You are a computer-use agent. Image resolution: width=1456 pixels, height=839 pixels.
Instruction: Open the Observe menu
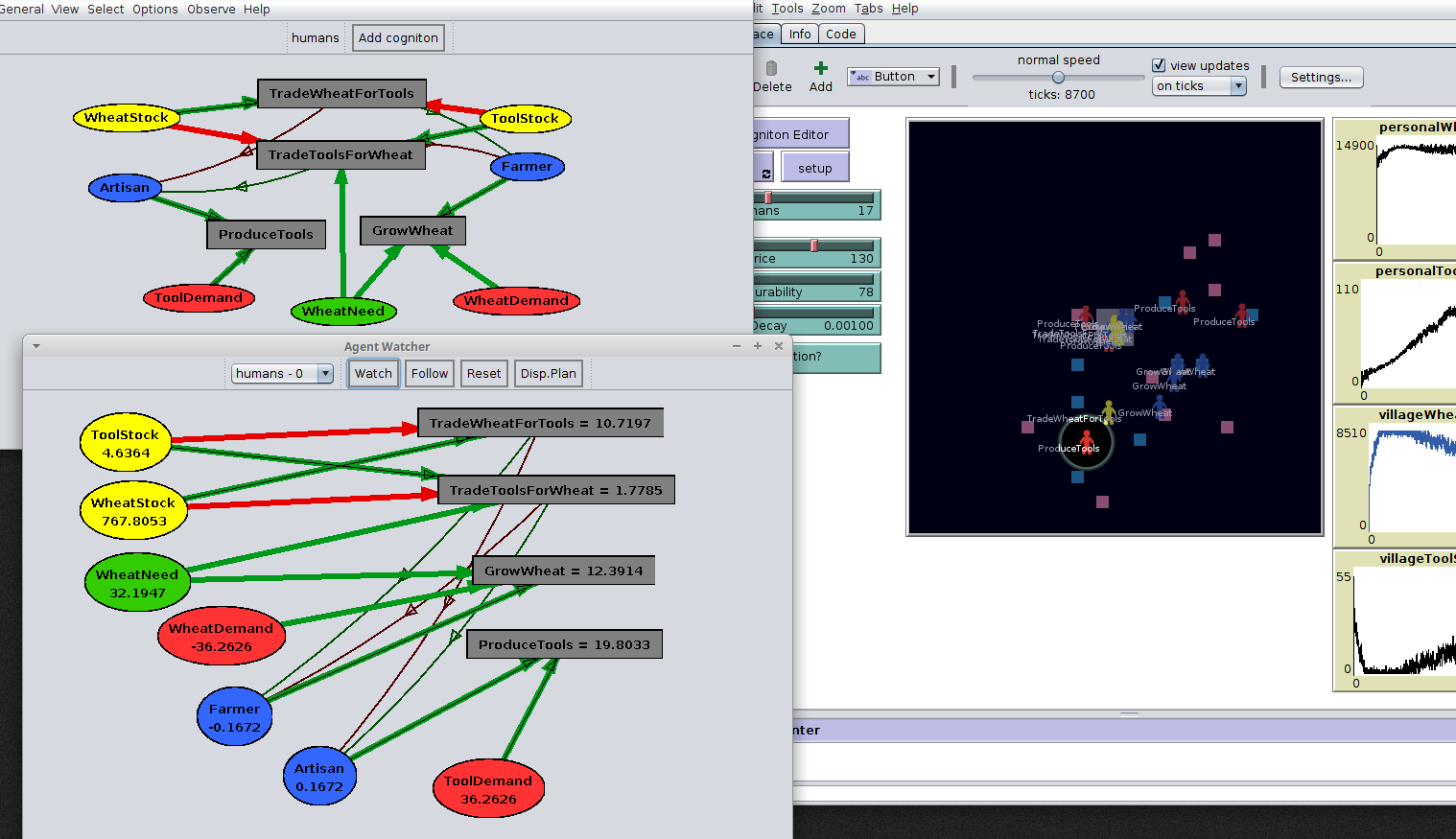pyautogui.click(x=211, y=9)
